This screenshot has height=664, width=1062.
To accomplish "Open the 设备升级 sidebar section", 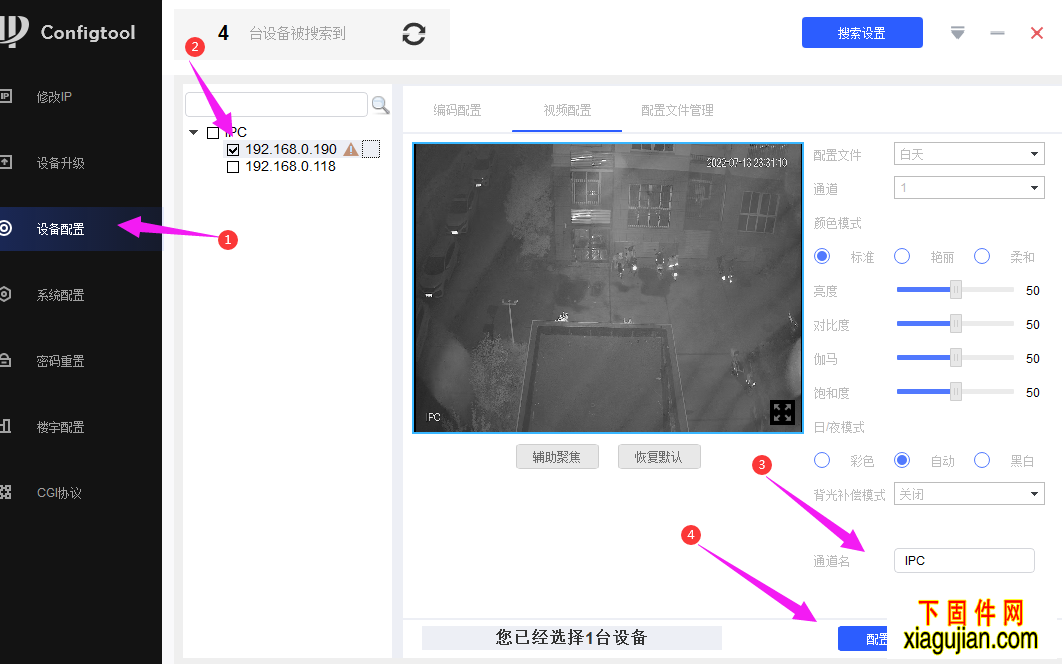I will pos(81,163).
